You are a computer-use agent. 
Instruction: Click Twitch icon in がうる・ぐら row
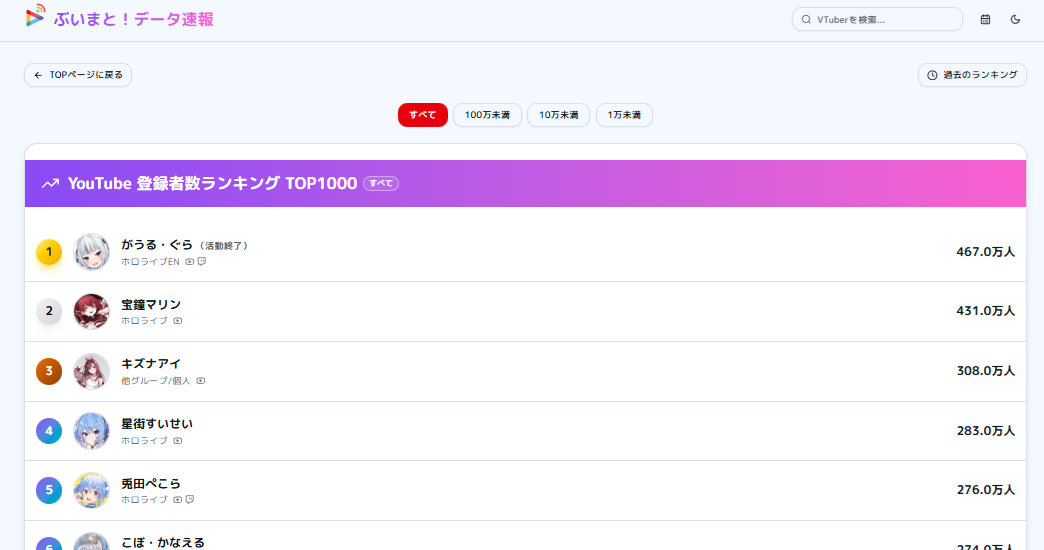tap(202, 262)
